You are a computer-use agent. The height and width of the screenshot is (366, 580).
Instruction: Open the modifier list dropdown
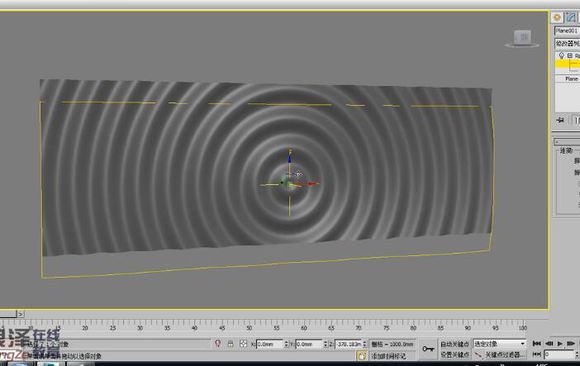pyautogui.click(x=567, y=44)
